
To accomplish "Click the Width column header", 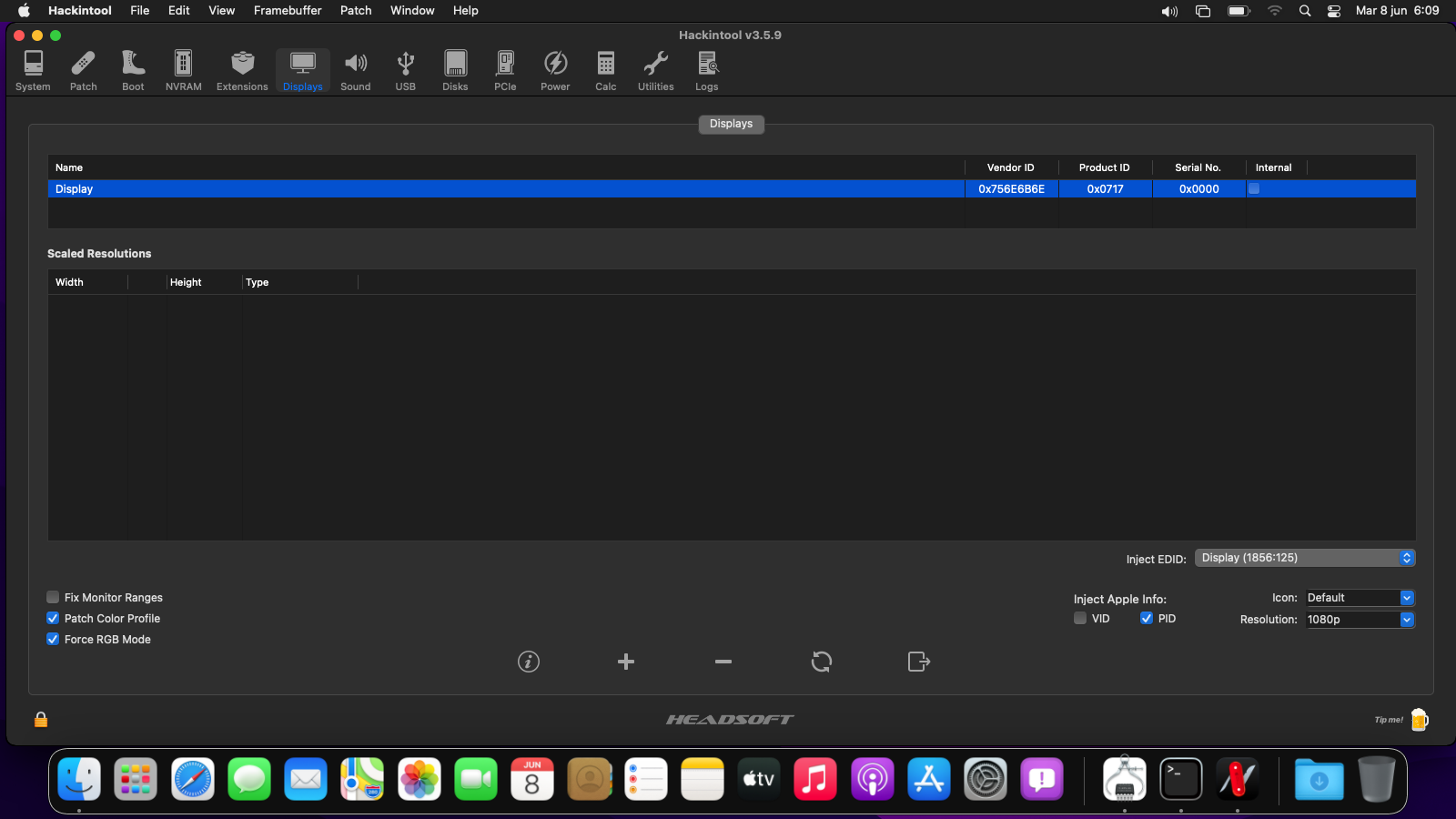I will tap(88, 282).
